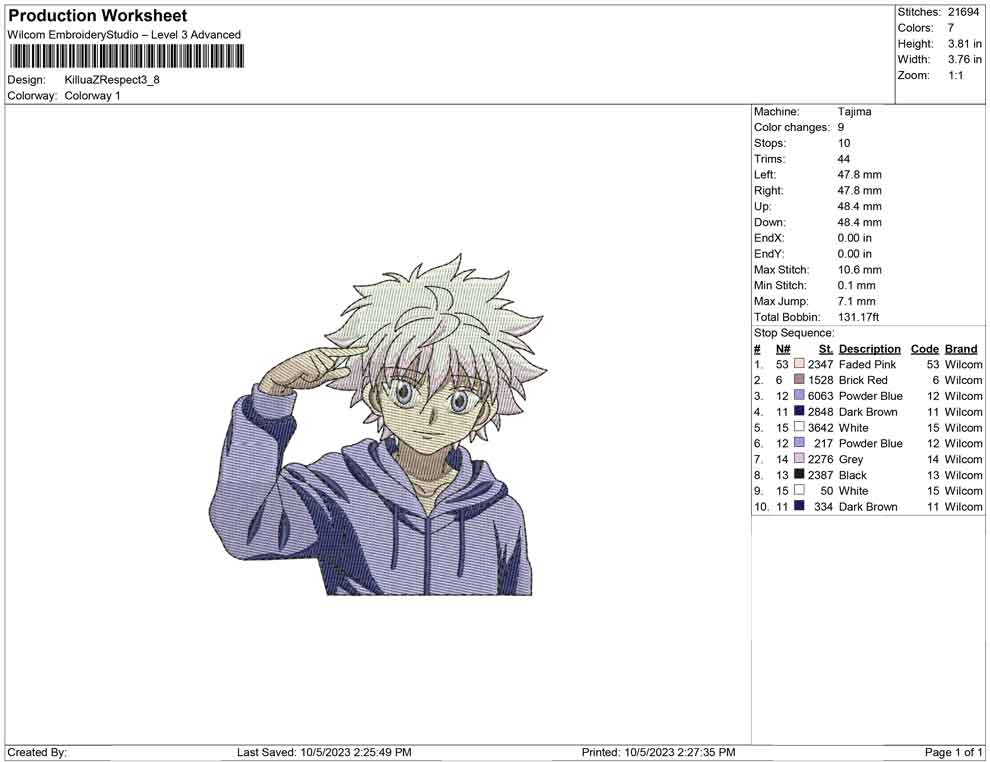Image resolution: width=990 pixels, height=762 pixels.
Task: Click the 'Page 1 of 1' footer
Action: 953,752
